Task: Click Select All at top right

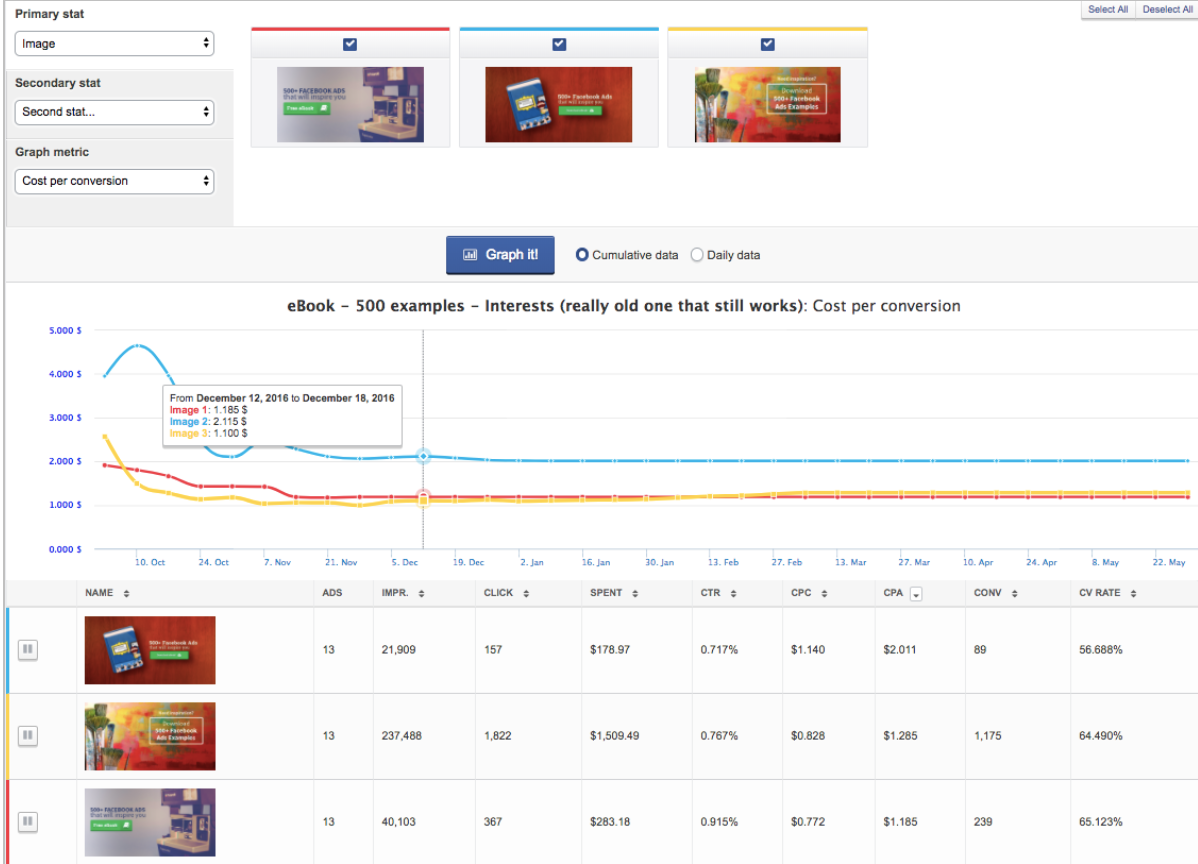Action: tap(1107, 9)
